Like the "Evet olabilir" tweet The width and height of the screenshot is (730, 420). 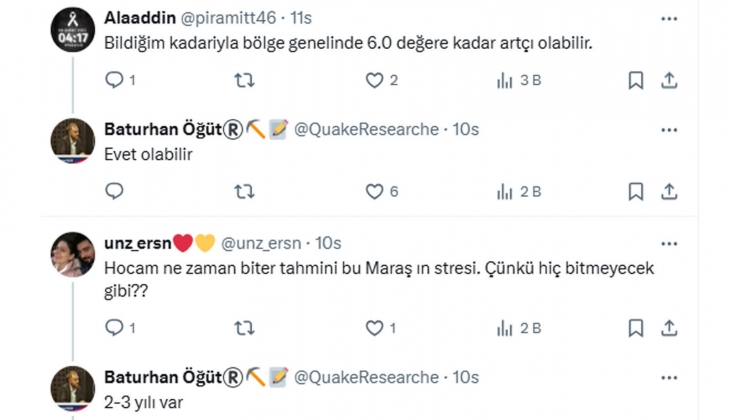375,191
